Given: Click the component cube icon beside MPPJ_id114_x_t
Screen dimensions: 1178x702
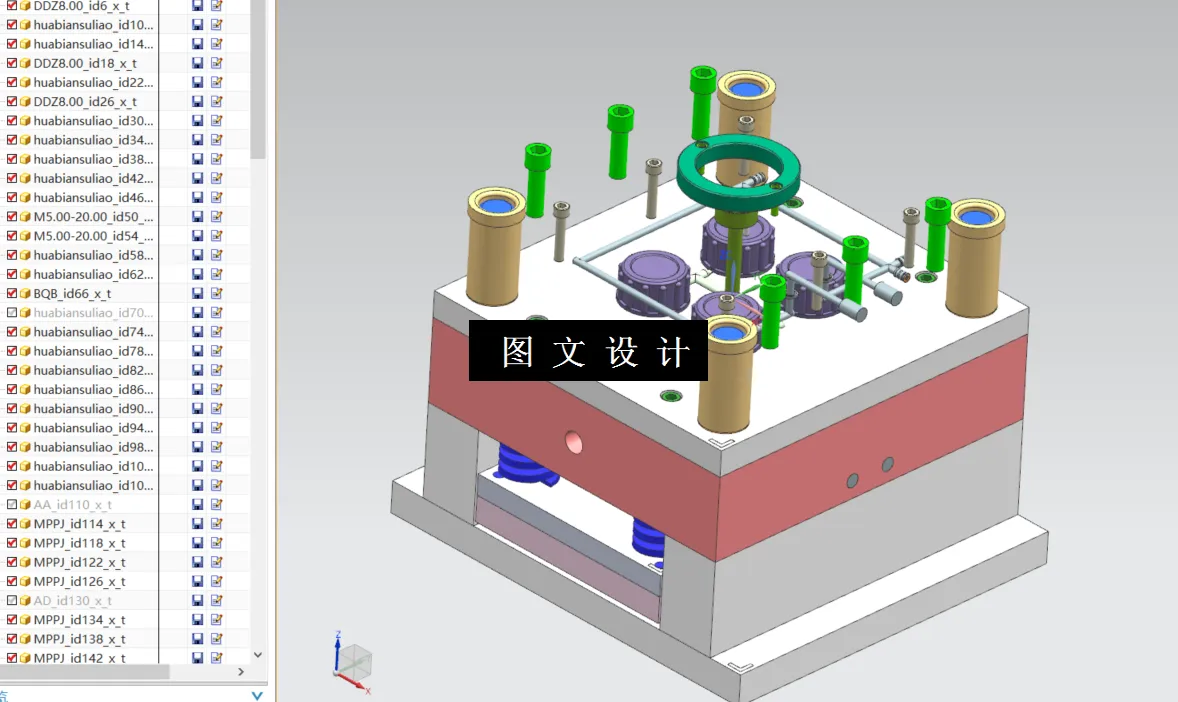Looking at the screenshot, I should click(x=24, y=523).
